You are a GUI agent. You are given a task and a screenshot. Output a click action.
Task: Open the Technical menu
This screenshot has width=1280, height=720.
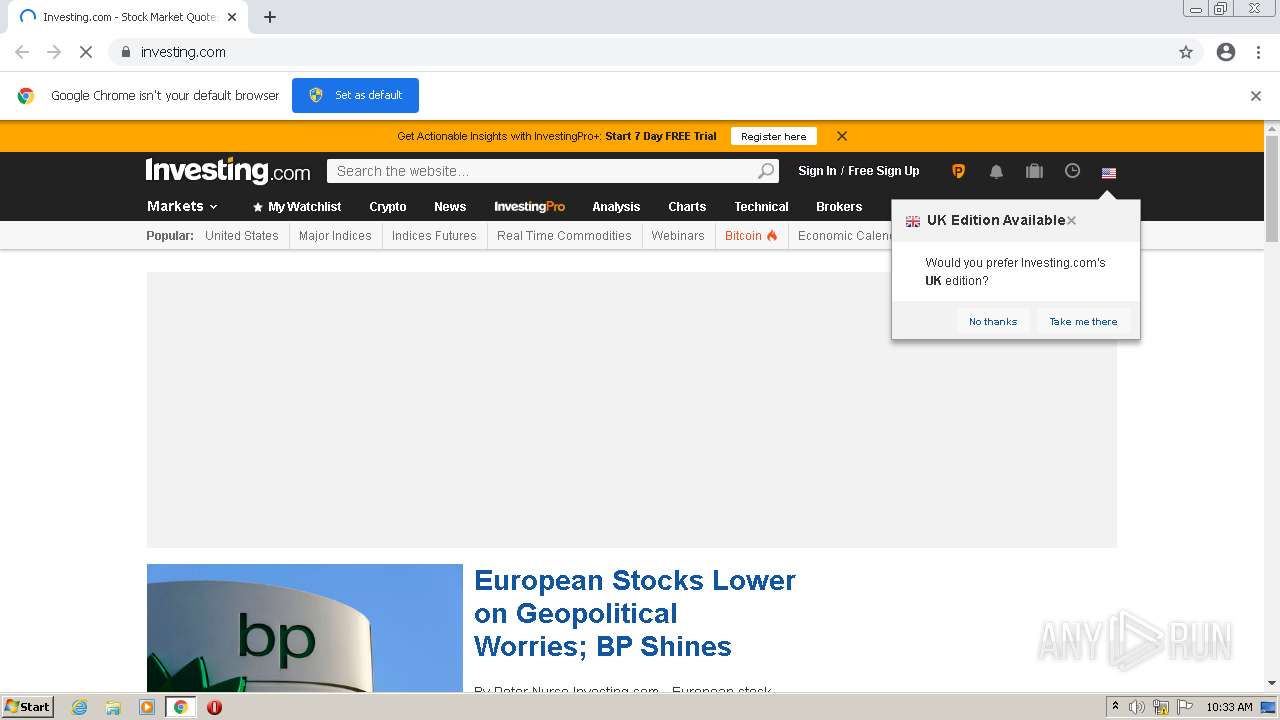[761, 207]
